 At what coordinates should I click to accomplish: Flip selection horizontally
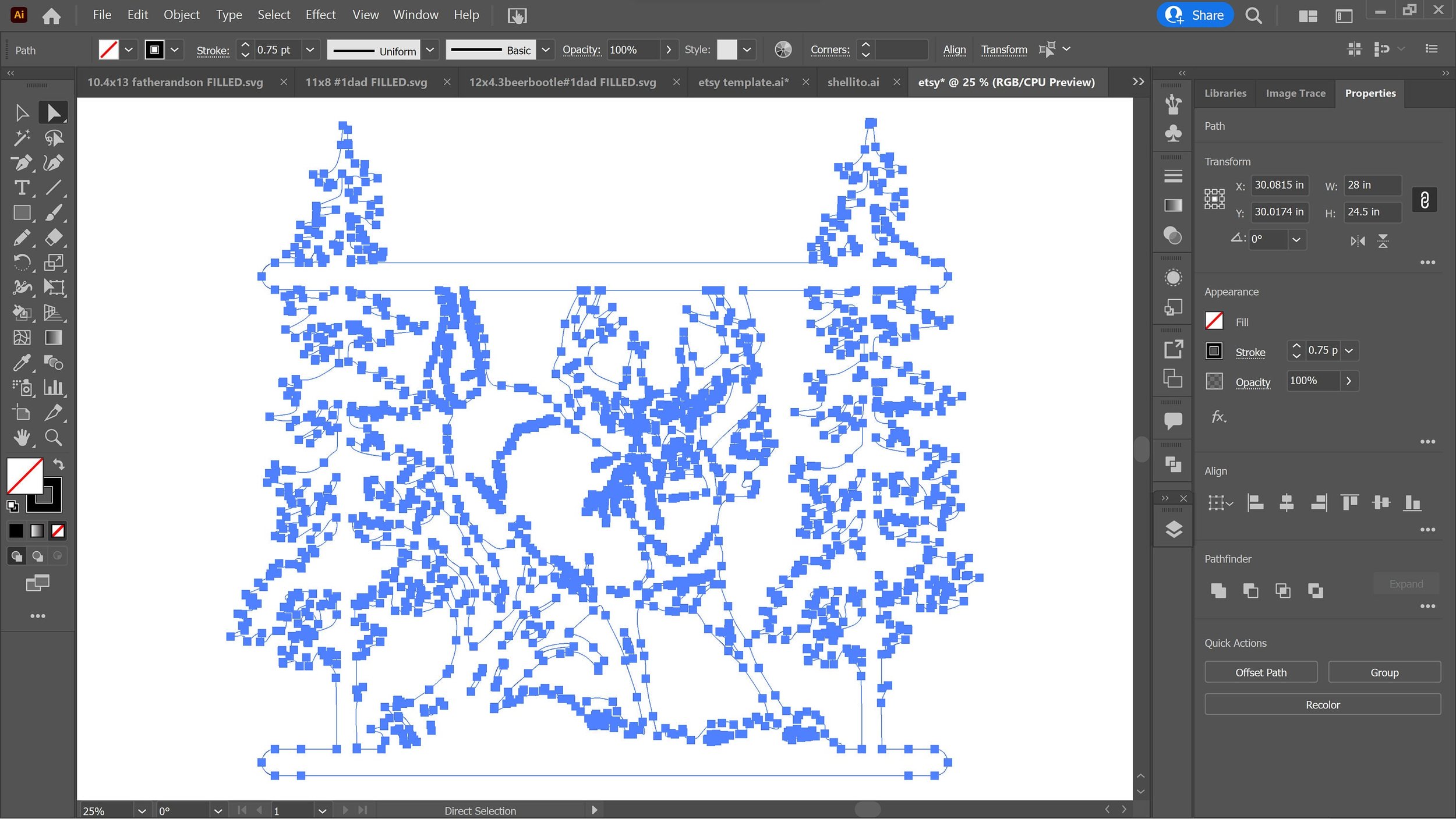[1358, 241]
